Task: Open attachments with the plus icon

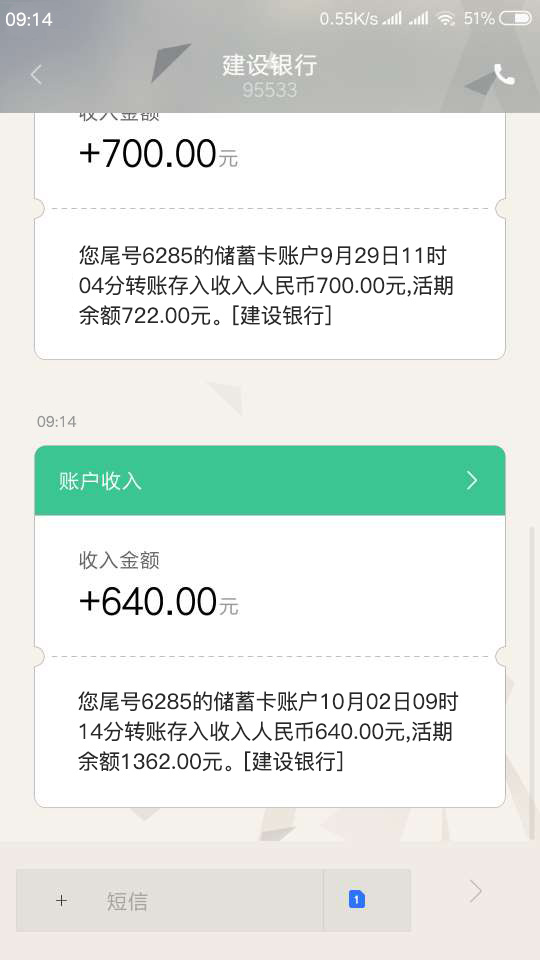Action: 61,901
